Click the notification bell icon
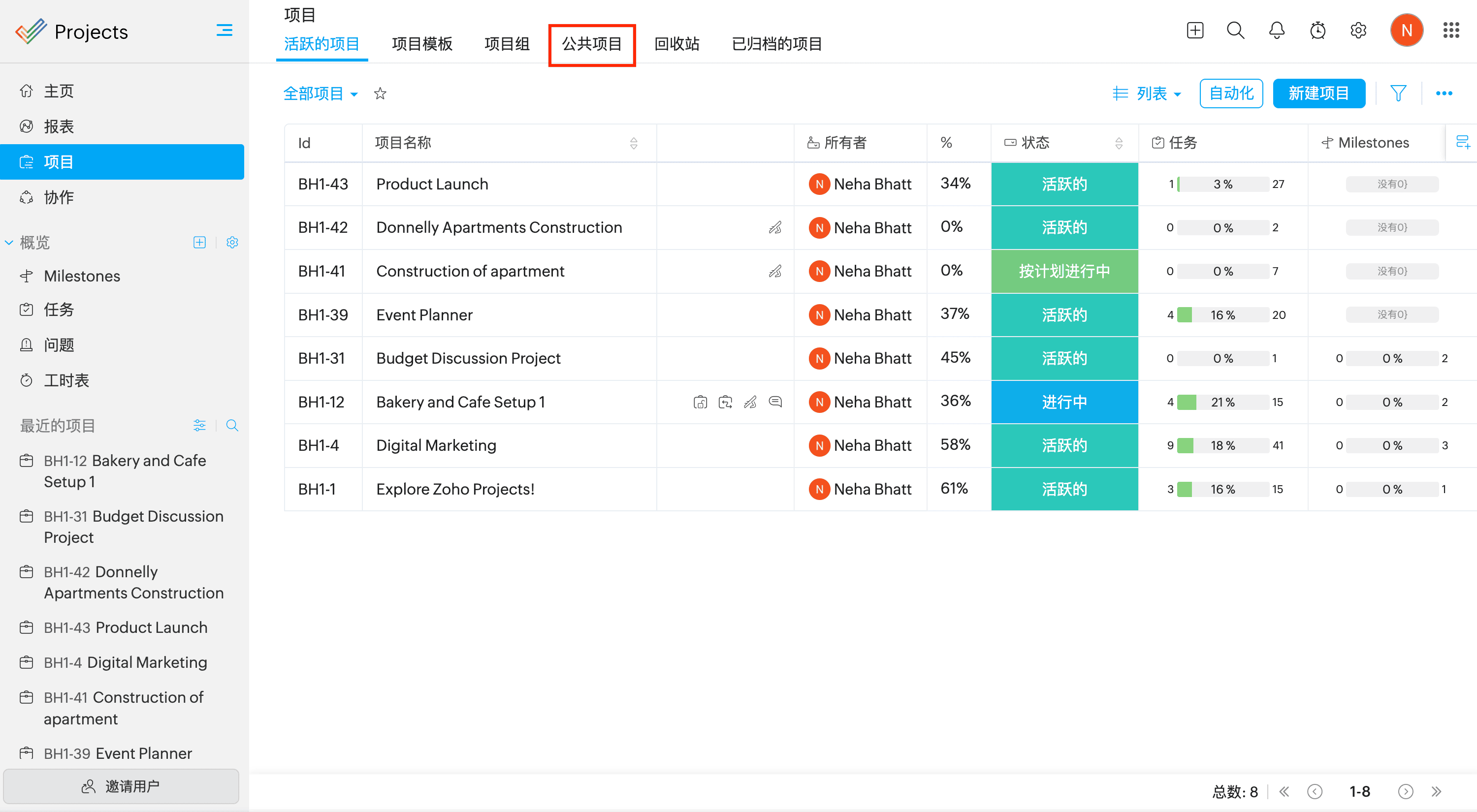 coord(1276,31)
